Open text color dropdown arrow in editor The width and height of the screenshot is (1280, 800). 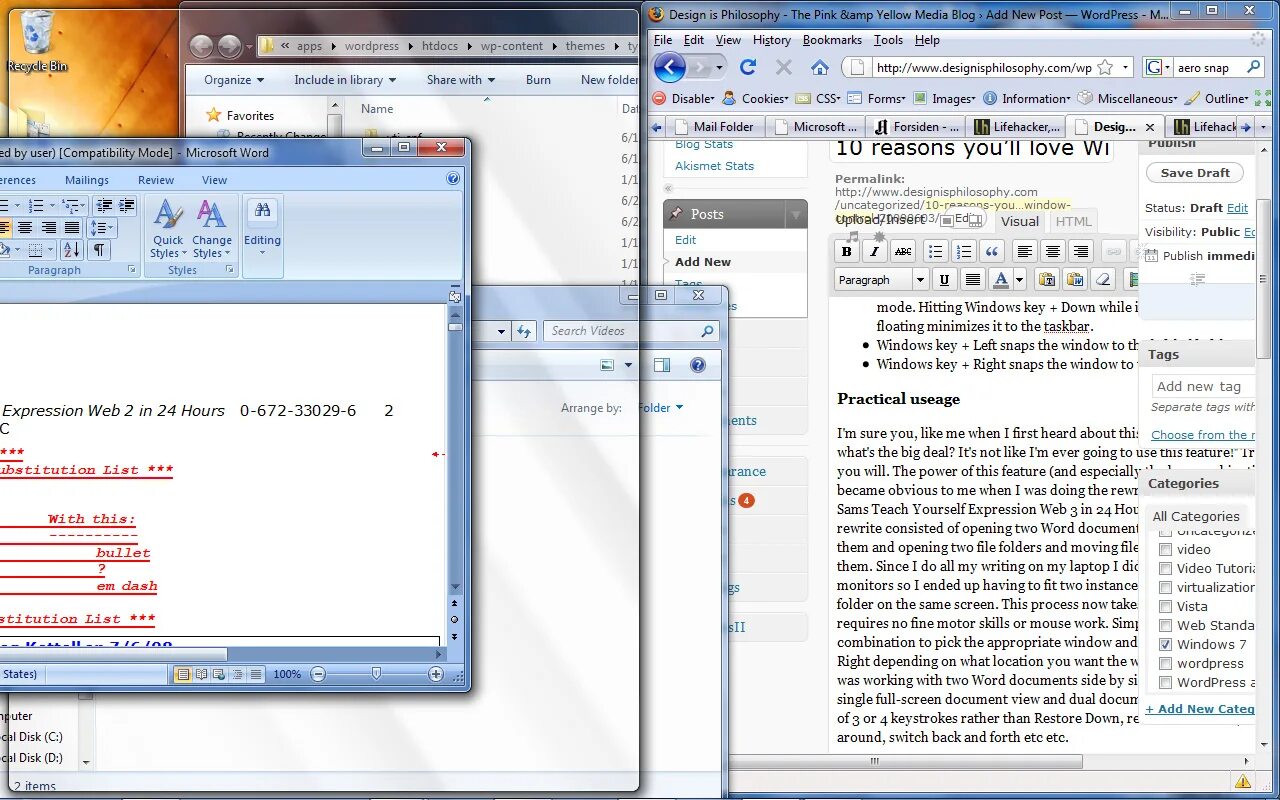click(x=1019, y=279)
